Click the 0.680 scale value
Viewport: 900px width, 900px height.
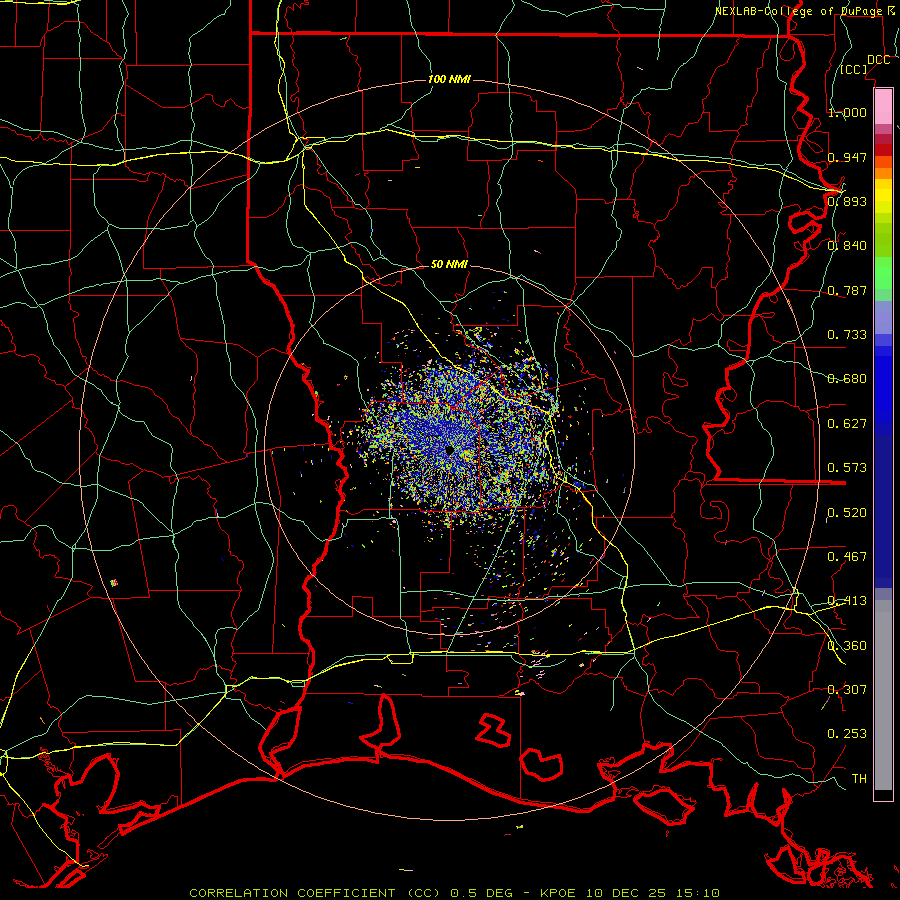[847, 379]
